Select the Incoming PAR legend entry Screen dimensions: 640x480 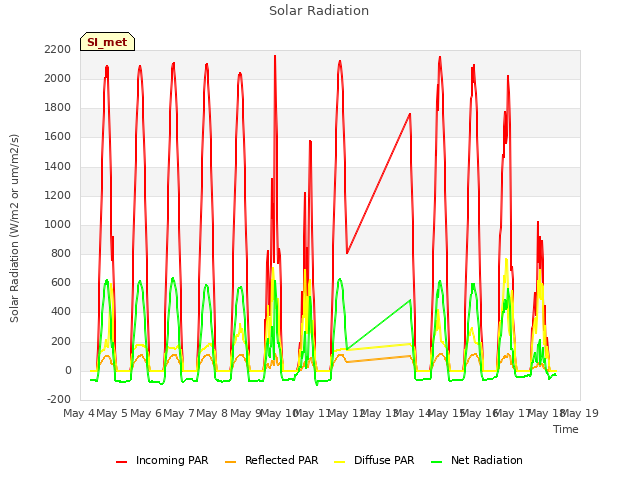[x=162, y=460]
